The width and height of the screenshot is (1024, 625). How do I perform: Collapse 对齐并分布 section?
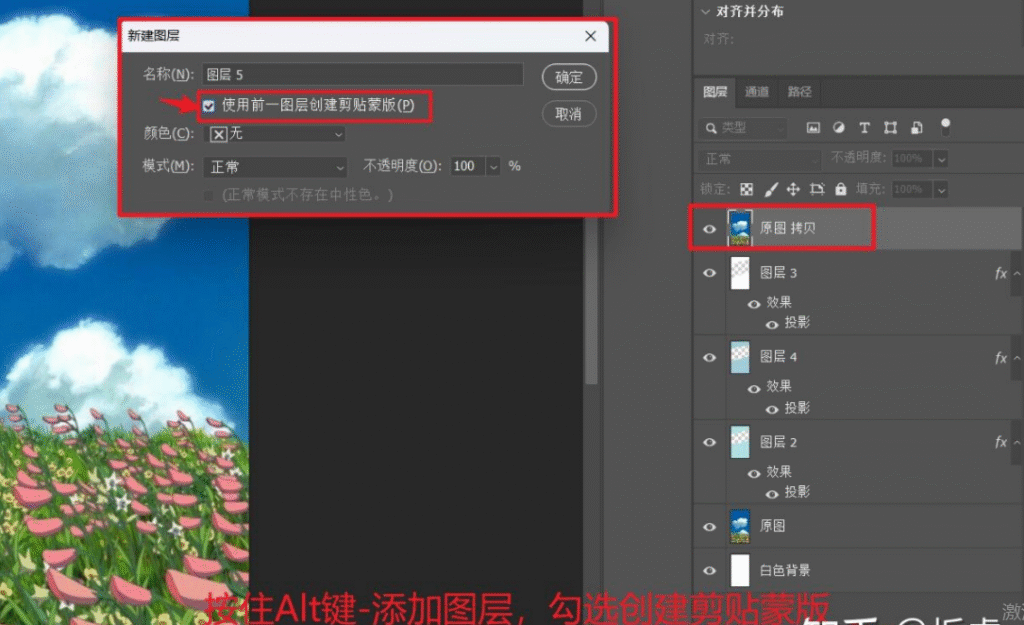click(705, 12)
